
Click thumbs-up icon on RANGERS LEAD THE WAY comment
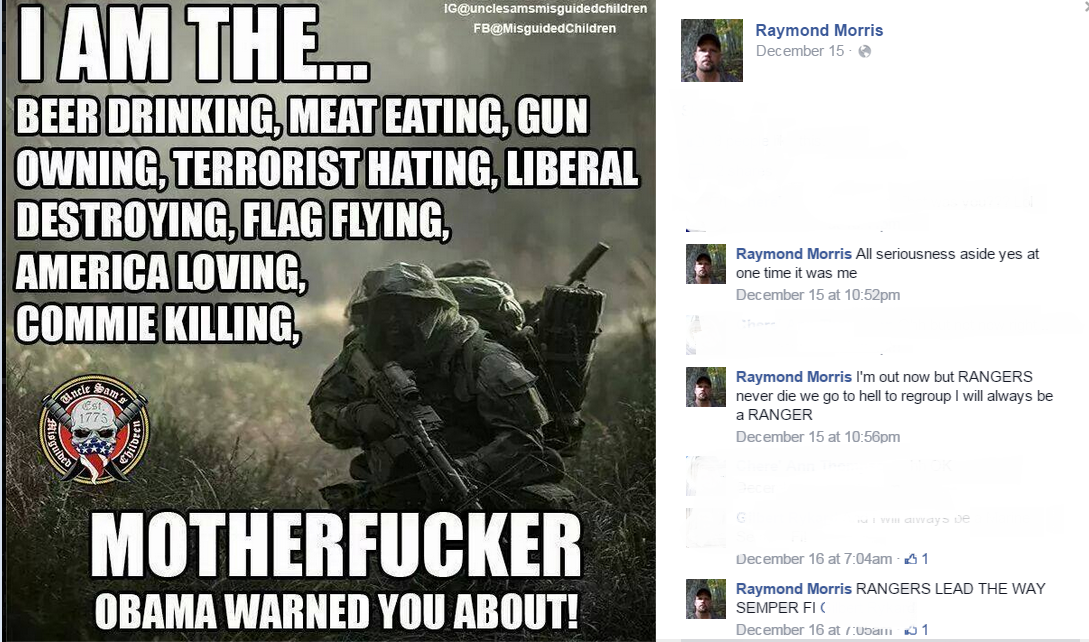911,630
